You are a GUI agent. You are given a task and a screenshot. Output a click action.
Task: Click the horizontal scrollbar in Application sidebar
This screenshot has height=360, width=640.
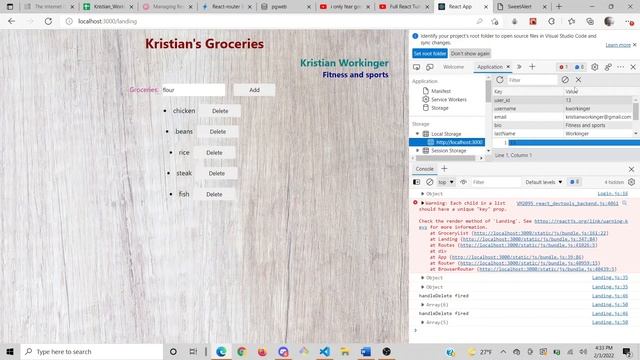[x=446, y=158]
